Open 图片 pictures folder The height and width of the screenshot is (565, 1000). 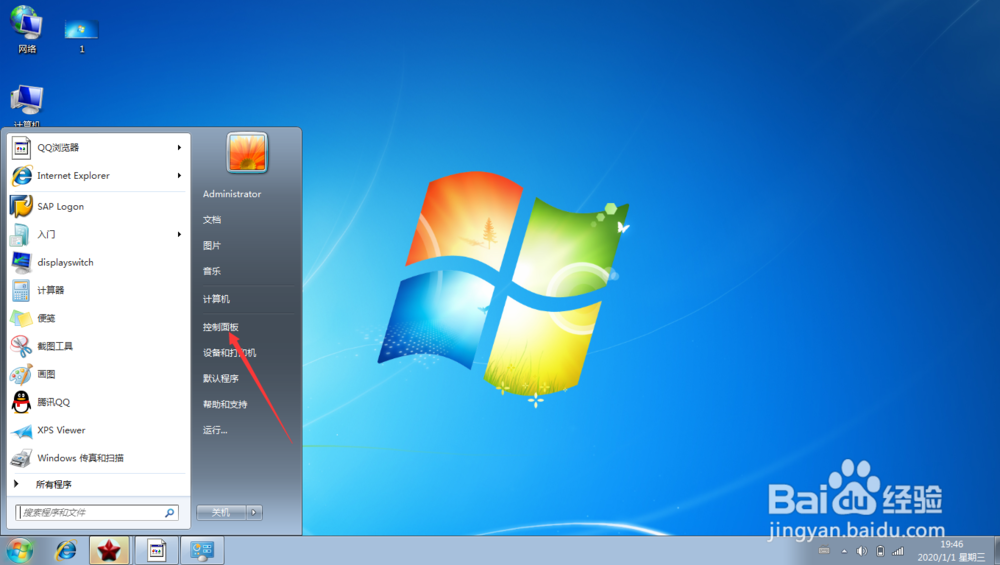coord(212,245)
